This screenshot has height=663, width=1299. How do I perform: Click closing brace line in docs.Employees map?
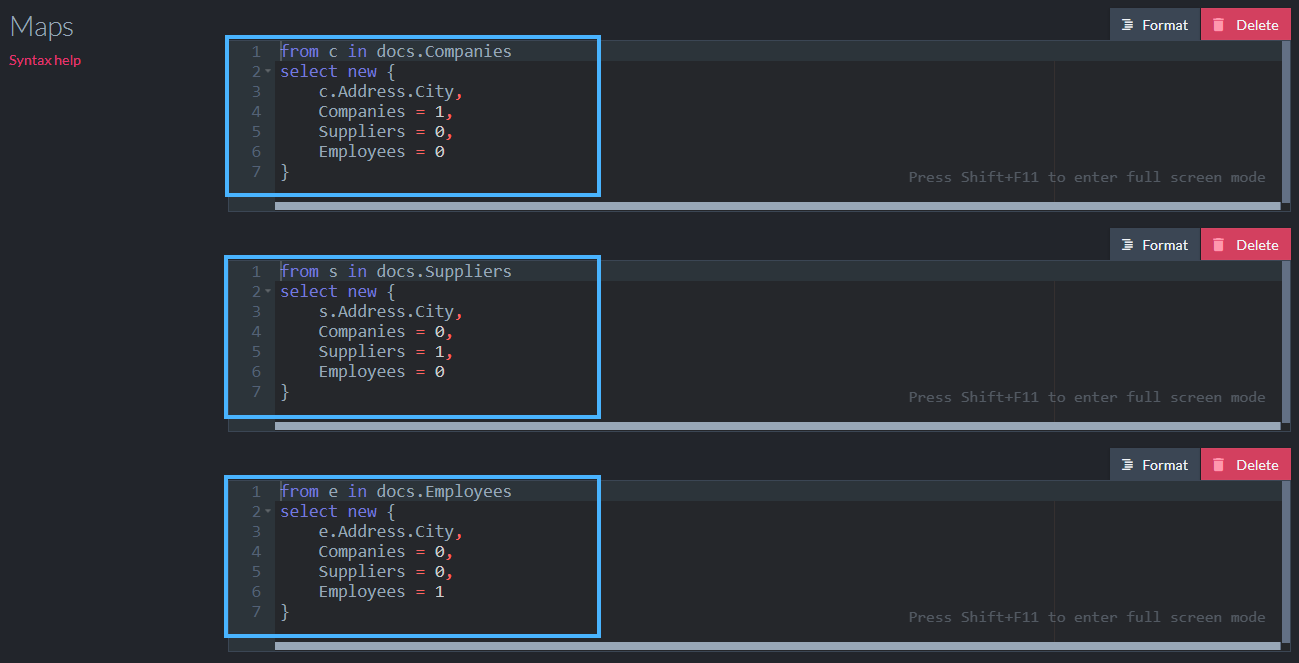click(x=285, y=611)
